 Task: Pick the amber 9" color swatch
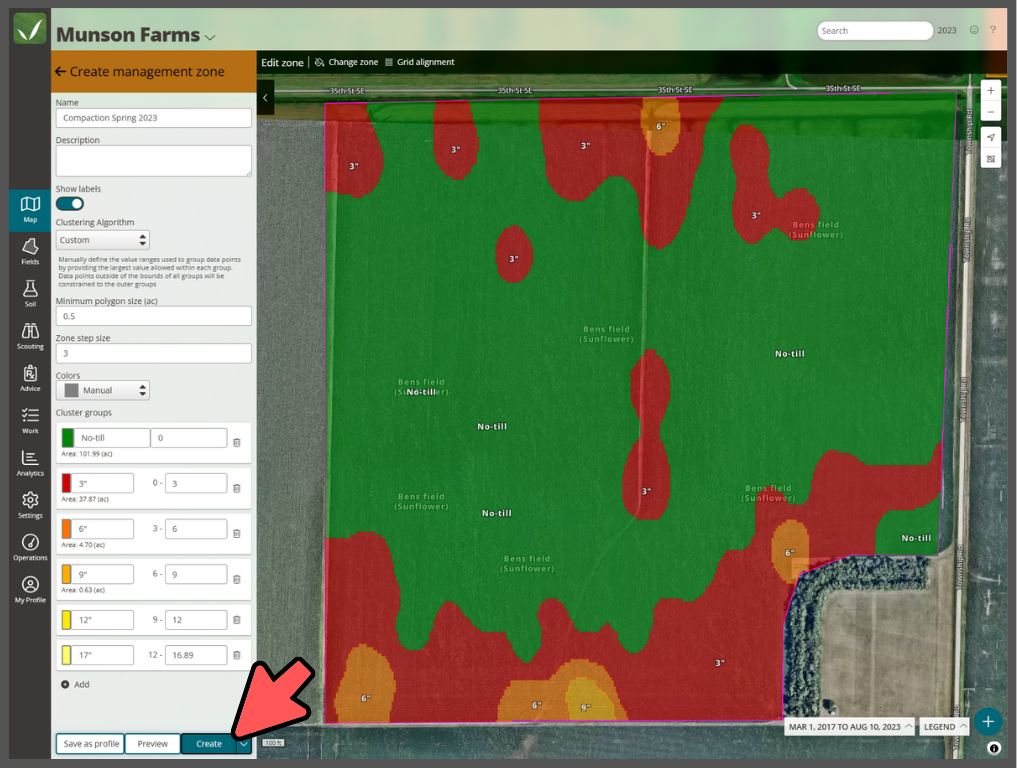[x=66, y=574]
